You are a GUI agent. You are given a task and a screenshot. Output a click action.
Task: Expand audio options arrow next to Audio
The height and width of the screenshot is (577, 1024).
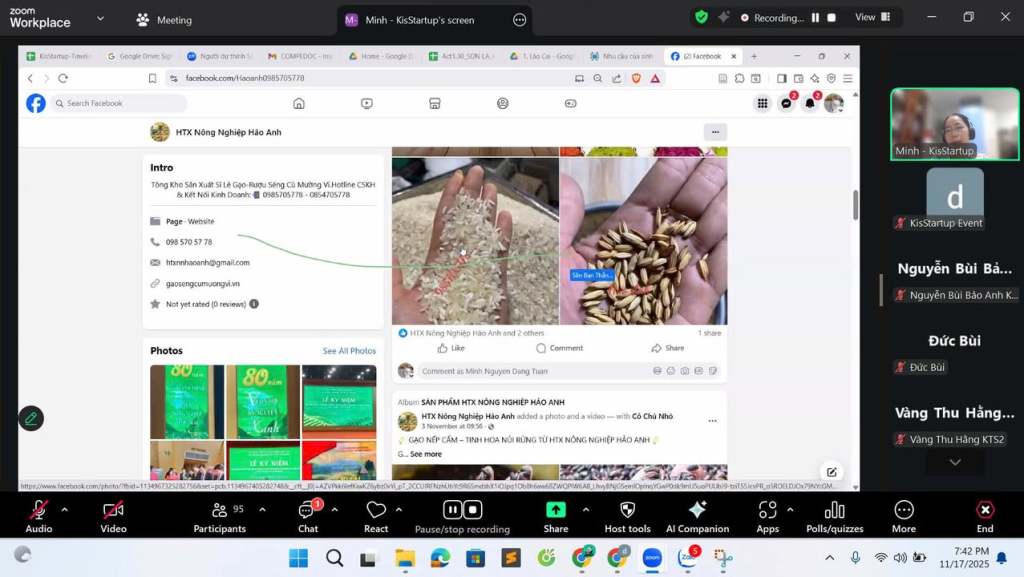(65, 509)
